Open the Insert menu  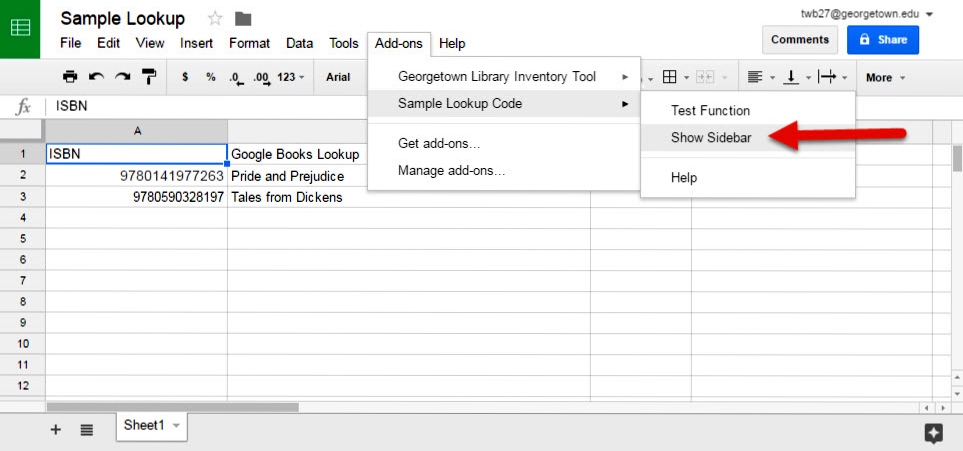pyautogui.click(x=197, y=43)
